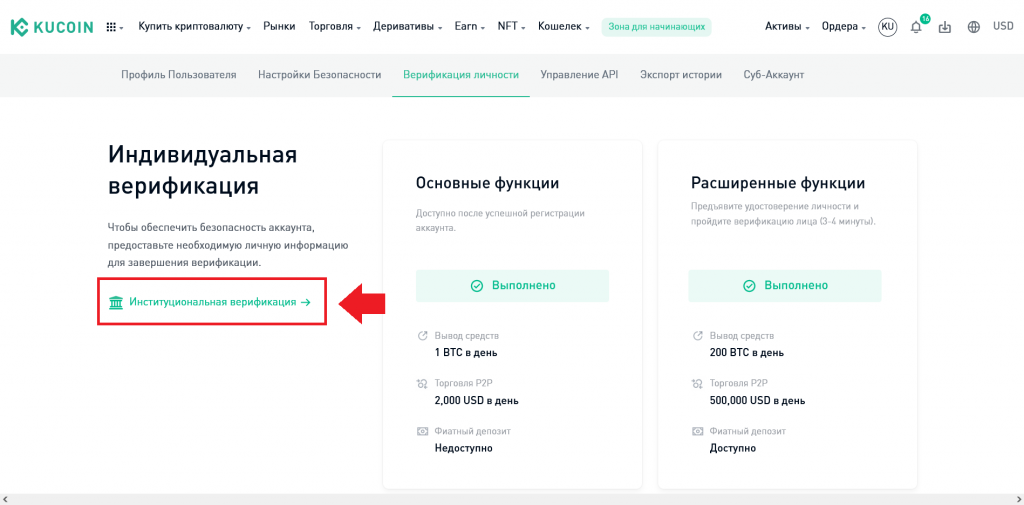Open the KuCoin logo home link
Screen dimensions: 1024x505
click(52, 27)
